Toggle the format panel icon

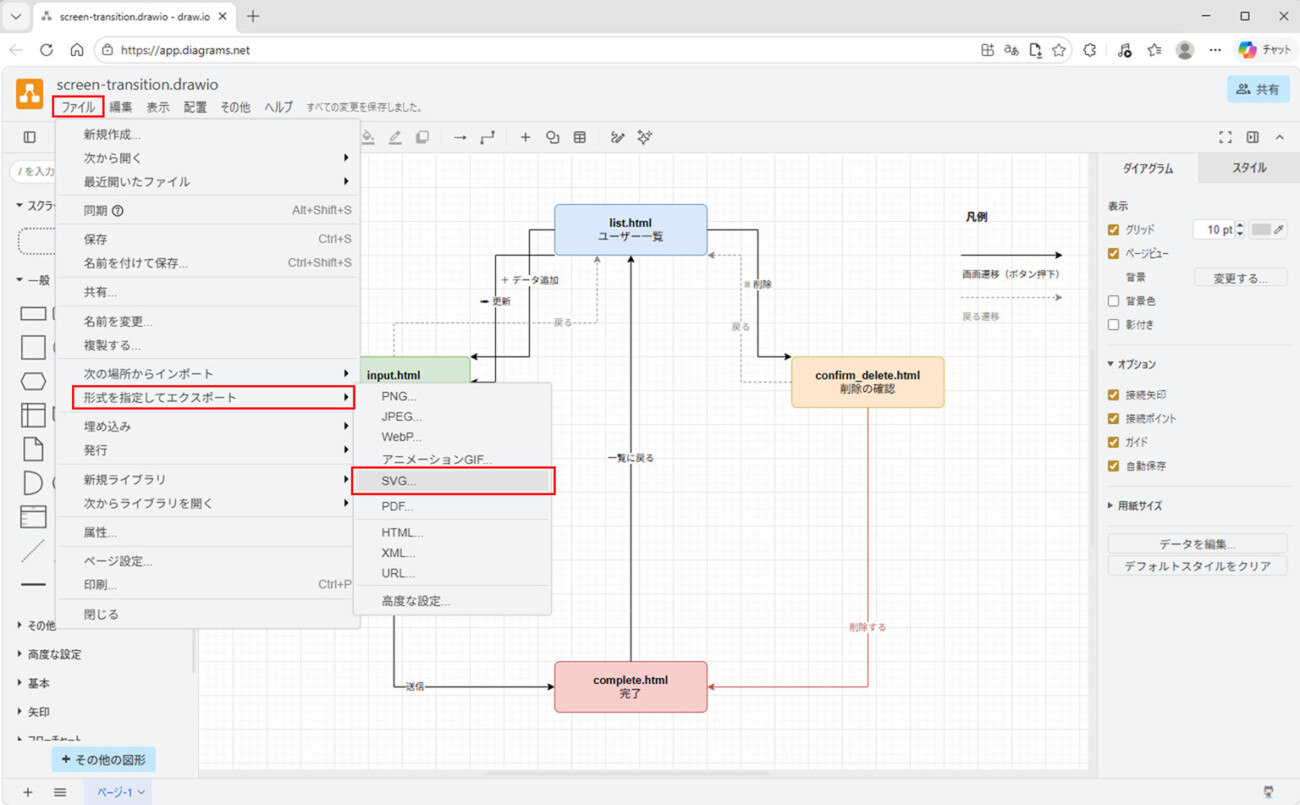pos(1252,137)
